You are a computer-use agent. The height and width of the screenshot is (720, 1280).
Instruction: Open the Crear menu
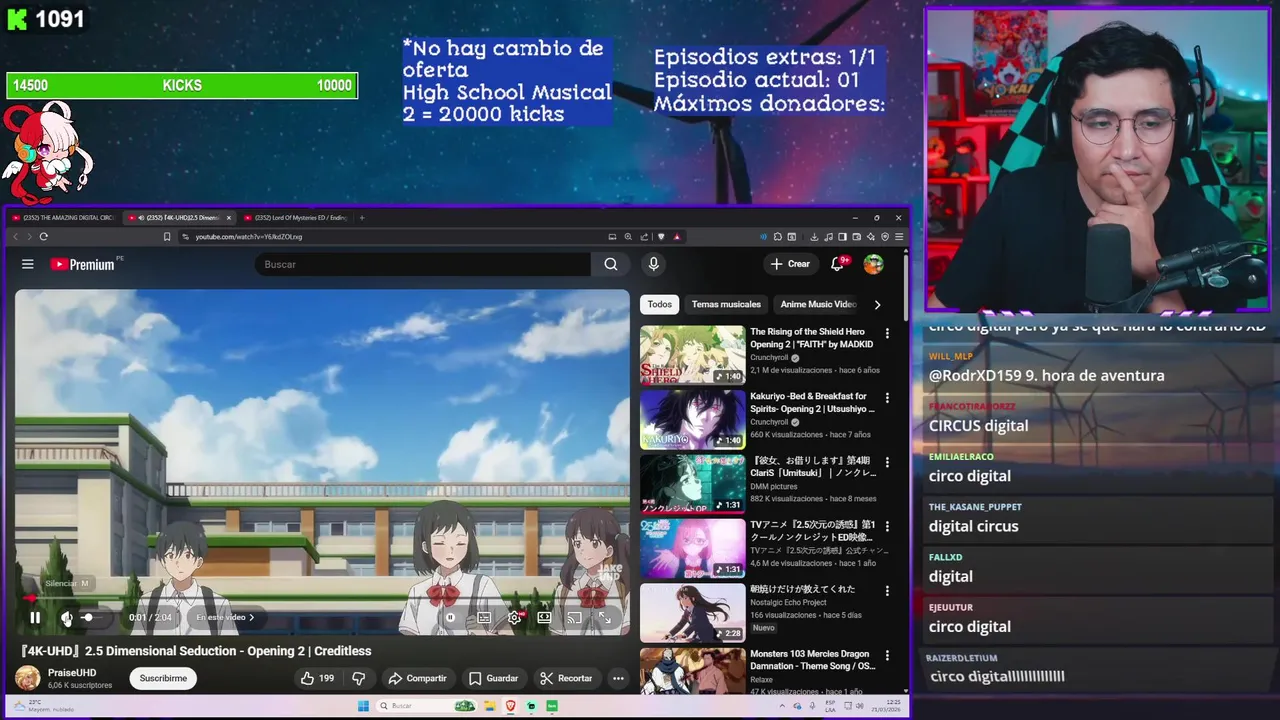[x=790, y=264]
